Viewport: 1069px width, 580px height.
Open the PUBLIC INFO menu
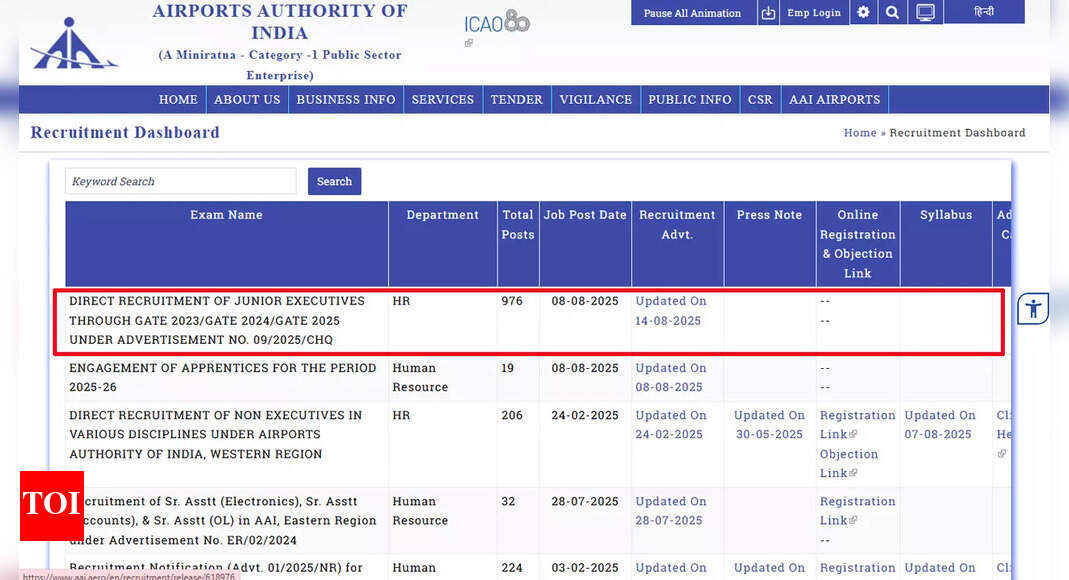[689, 100]
